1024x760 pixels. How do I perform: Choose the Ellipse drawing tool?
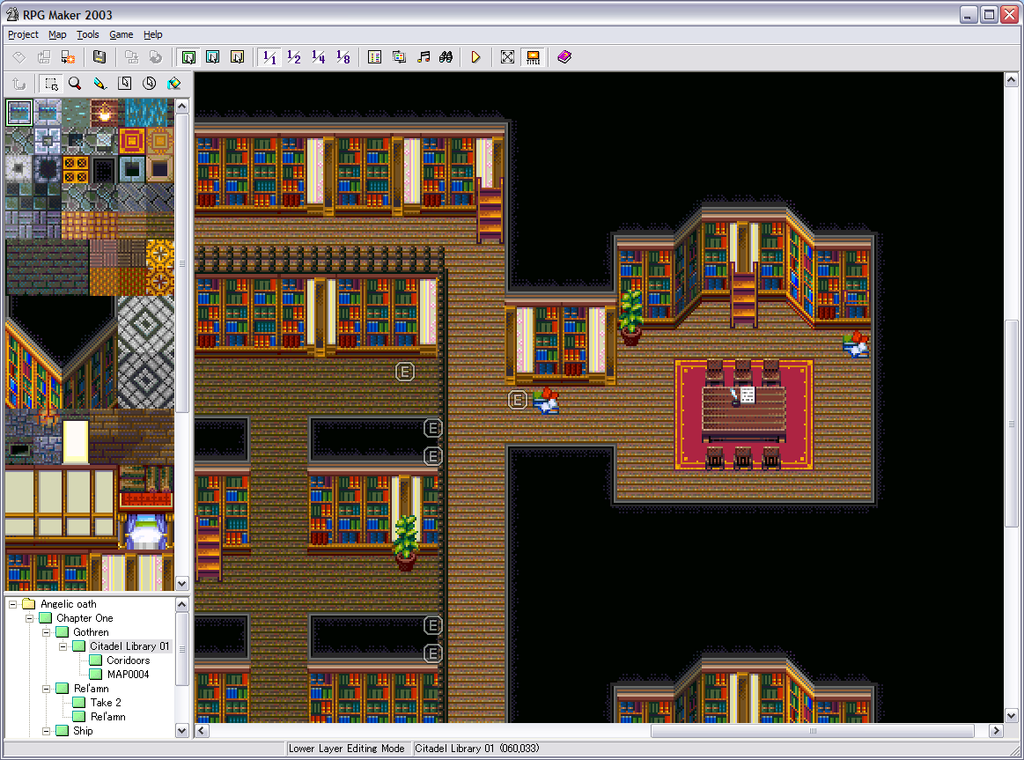point(150,84)
